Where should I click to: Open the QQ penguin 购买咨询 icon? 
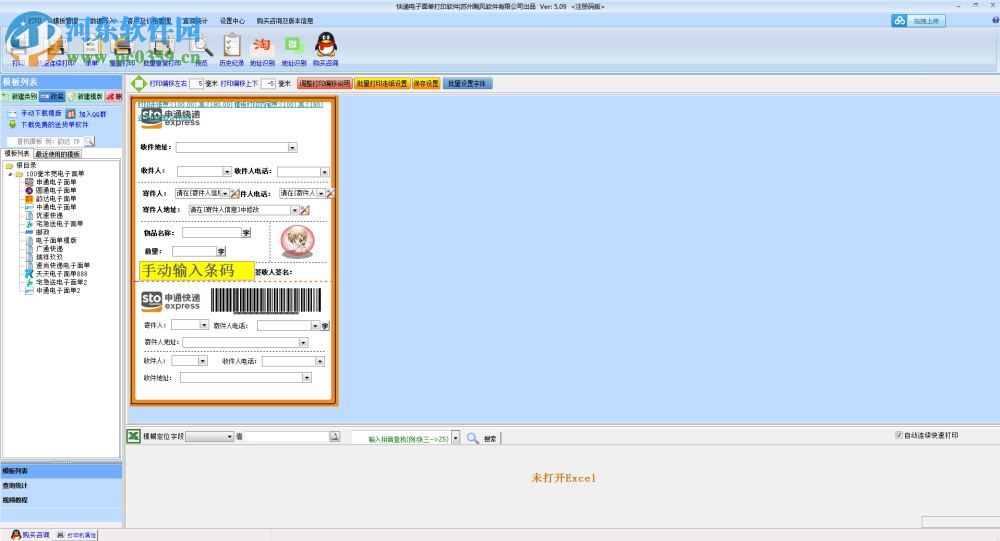pos(326,45)
